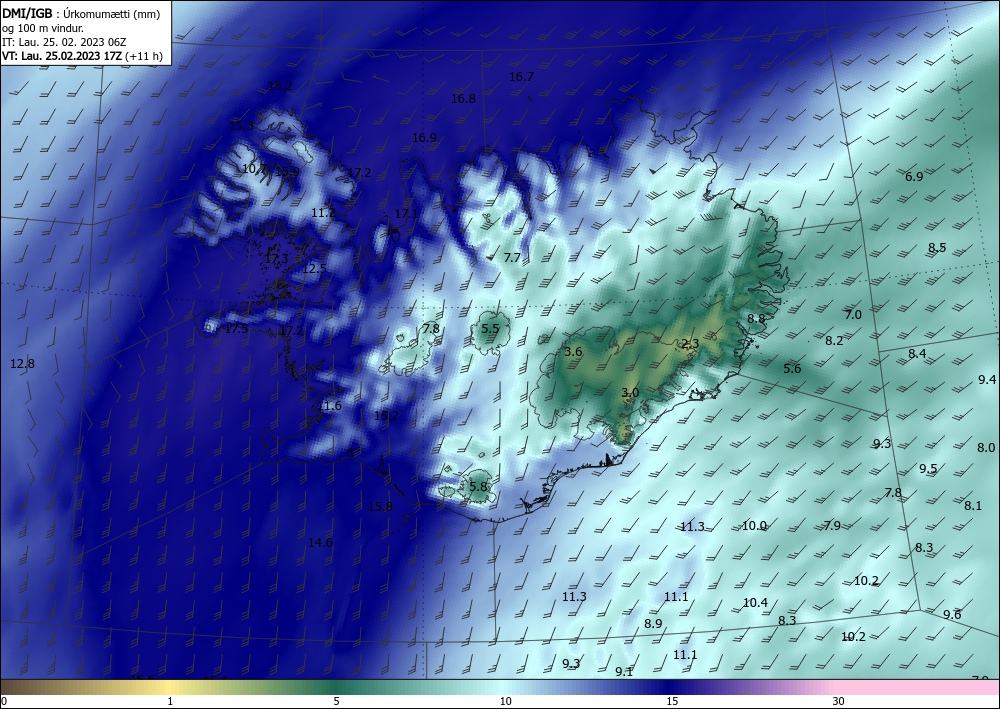Click the 11.6 value label
Image resolution: width=1000 pixels, height=709 pixels.
[x=330, y=406]
